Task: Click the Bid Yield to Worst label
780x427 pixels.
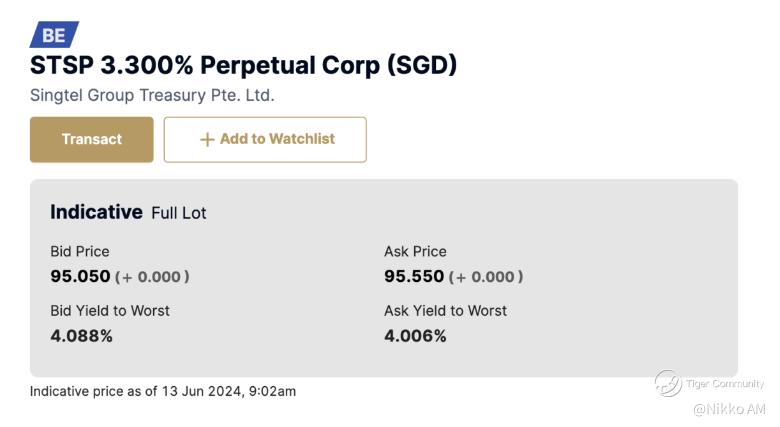Action: point(110,311)
